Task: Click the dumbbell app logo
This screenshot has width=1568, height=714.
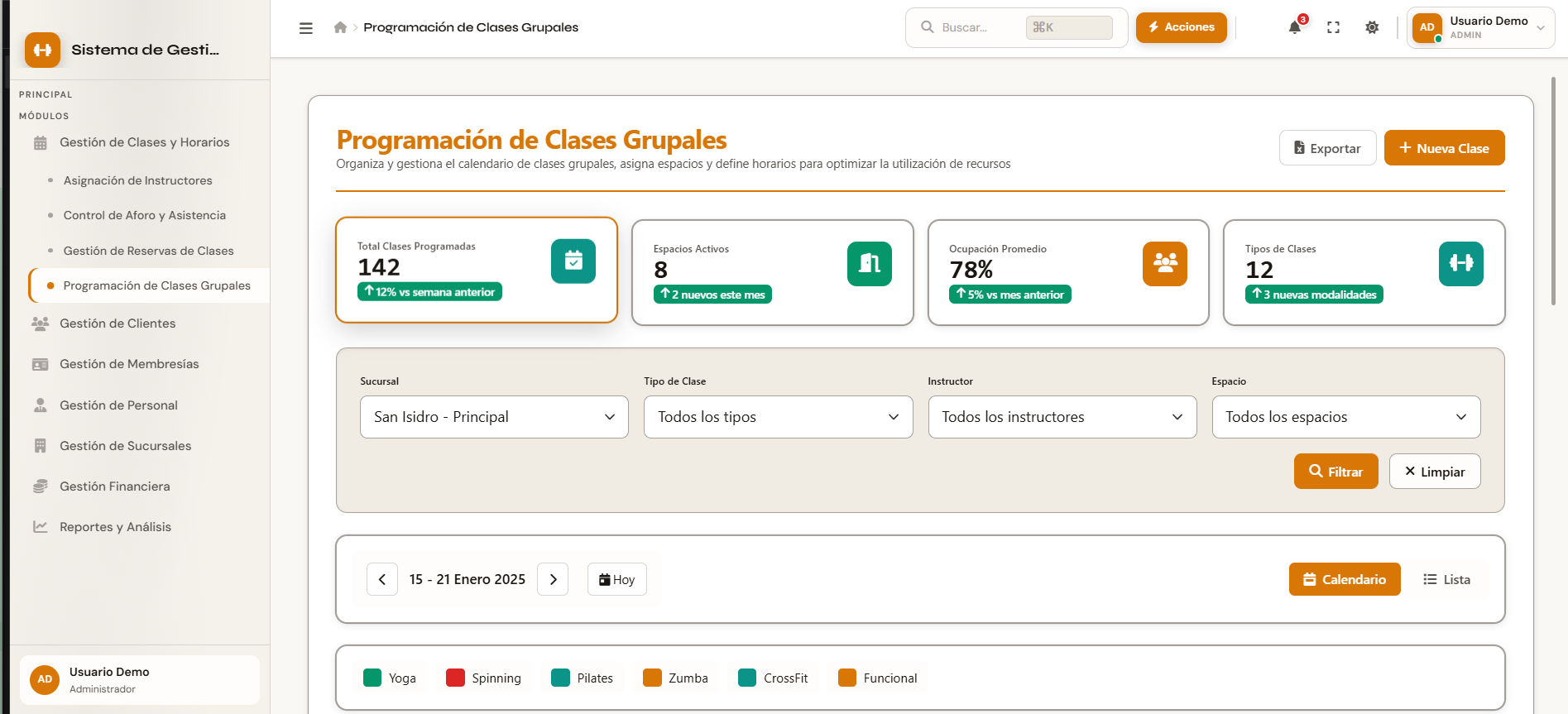Action: pyautogui.click(x=42, y=50)
